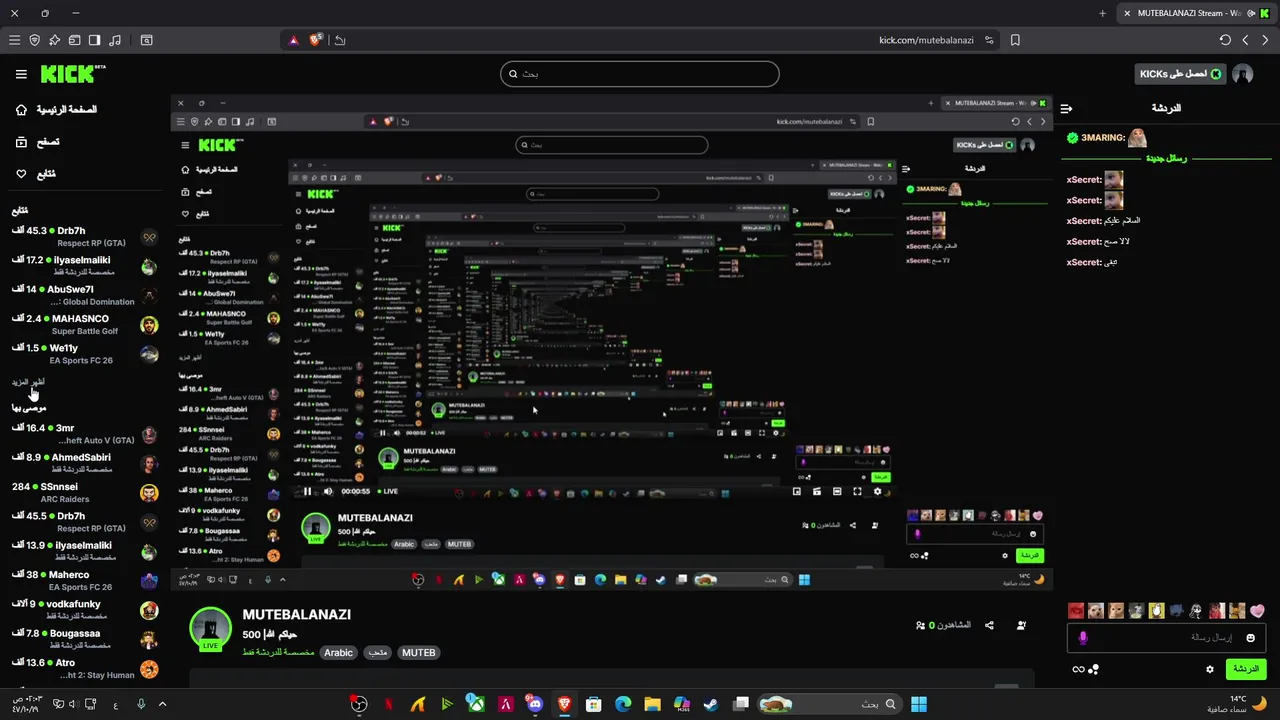Screen dimensions: 1280x720
Task: Open Drb7h channel with 45.5 viewers
Action: (84, 522)
